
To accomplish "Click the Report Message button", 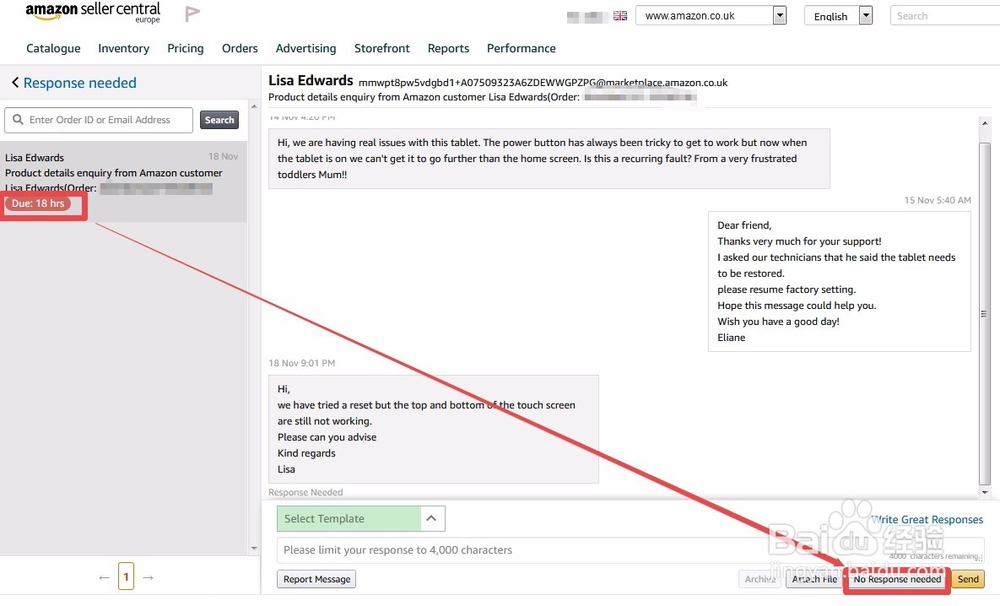I will (316, 579).
